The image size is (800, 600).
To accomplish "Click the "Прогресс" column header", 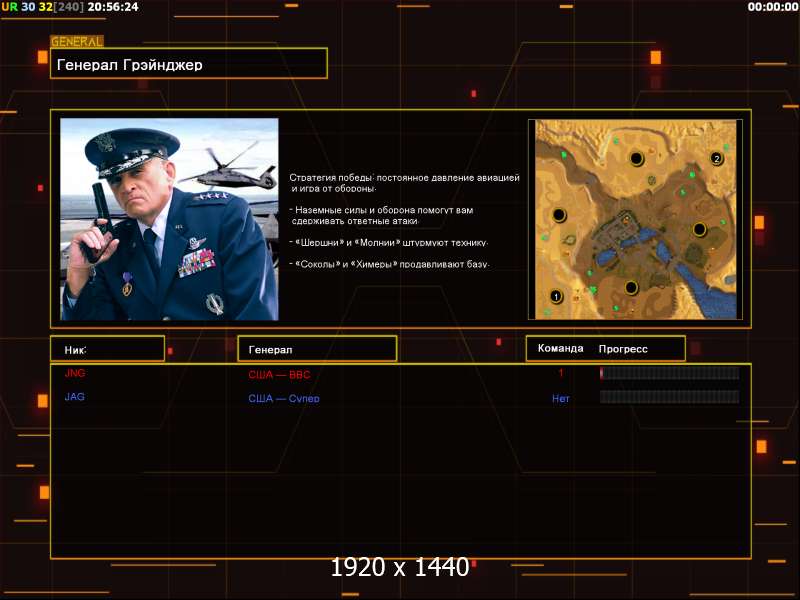I will pyautogui.click(x=623, y=349).
